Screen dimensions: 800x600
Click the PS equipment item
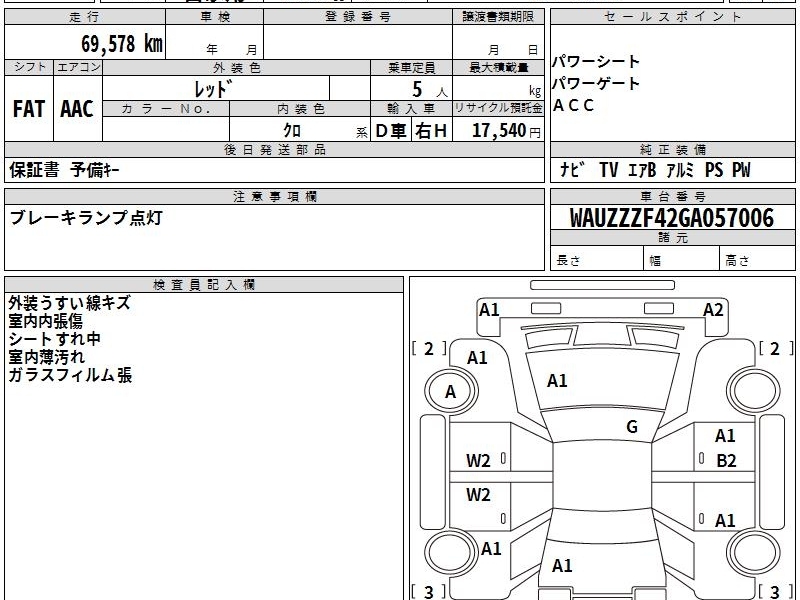click(714, 170)
